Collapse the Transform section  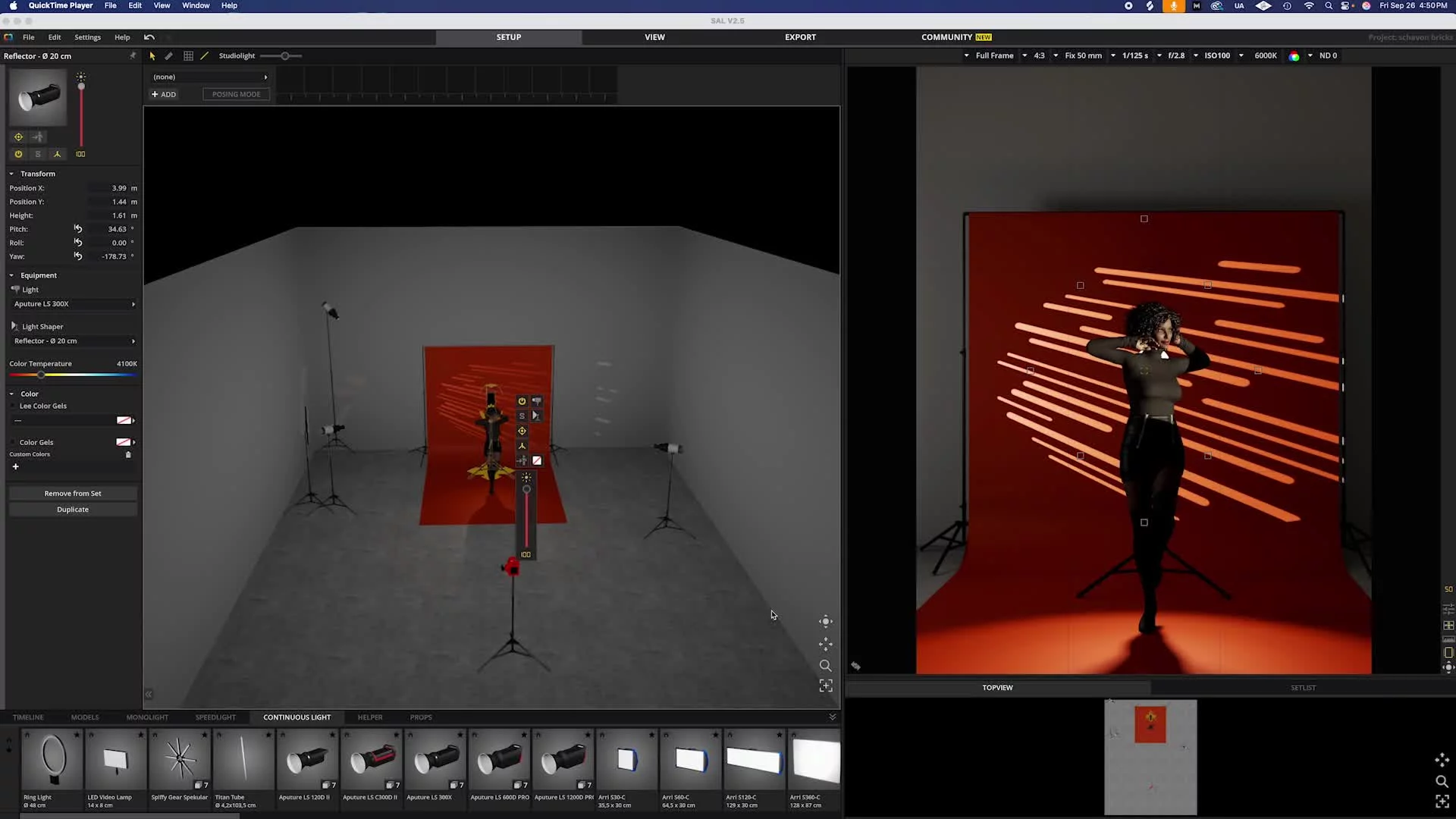(11, 174)
